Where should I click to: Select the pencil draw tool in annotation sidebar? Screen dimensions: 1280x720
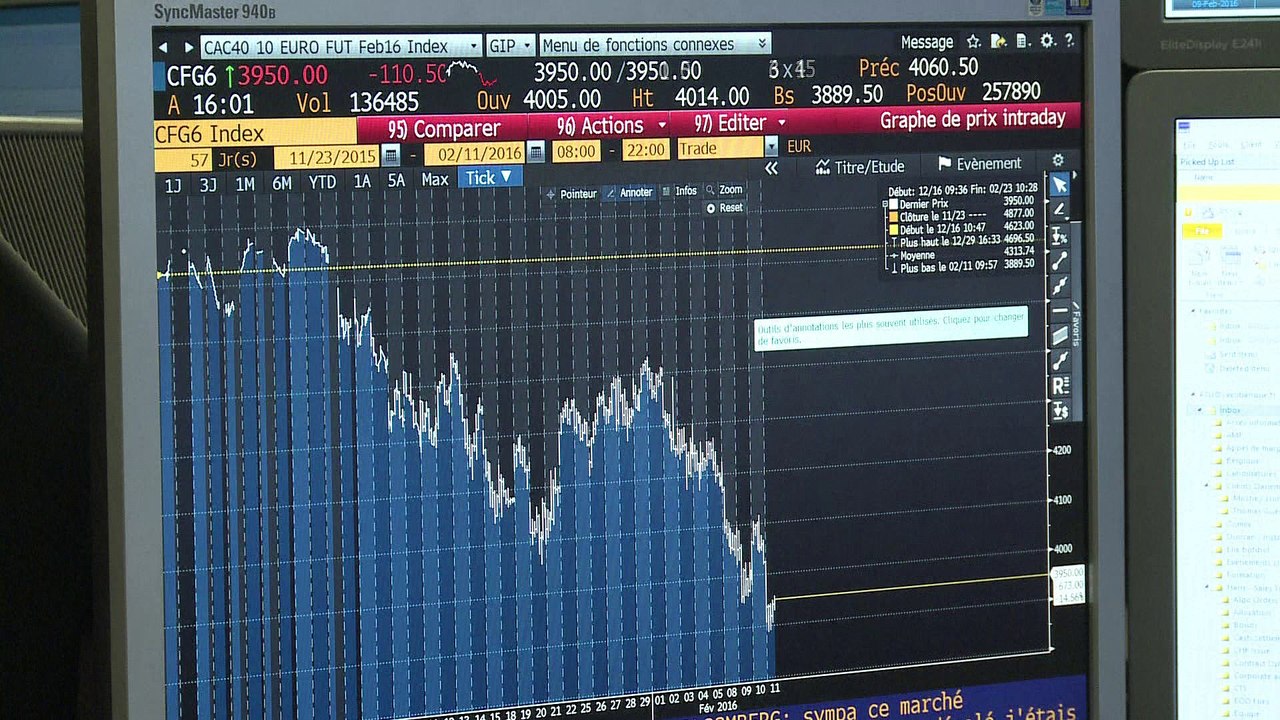coord(1060,210)
